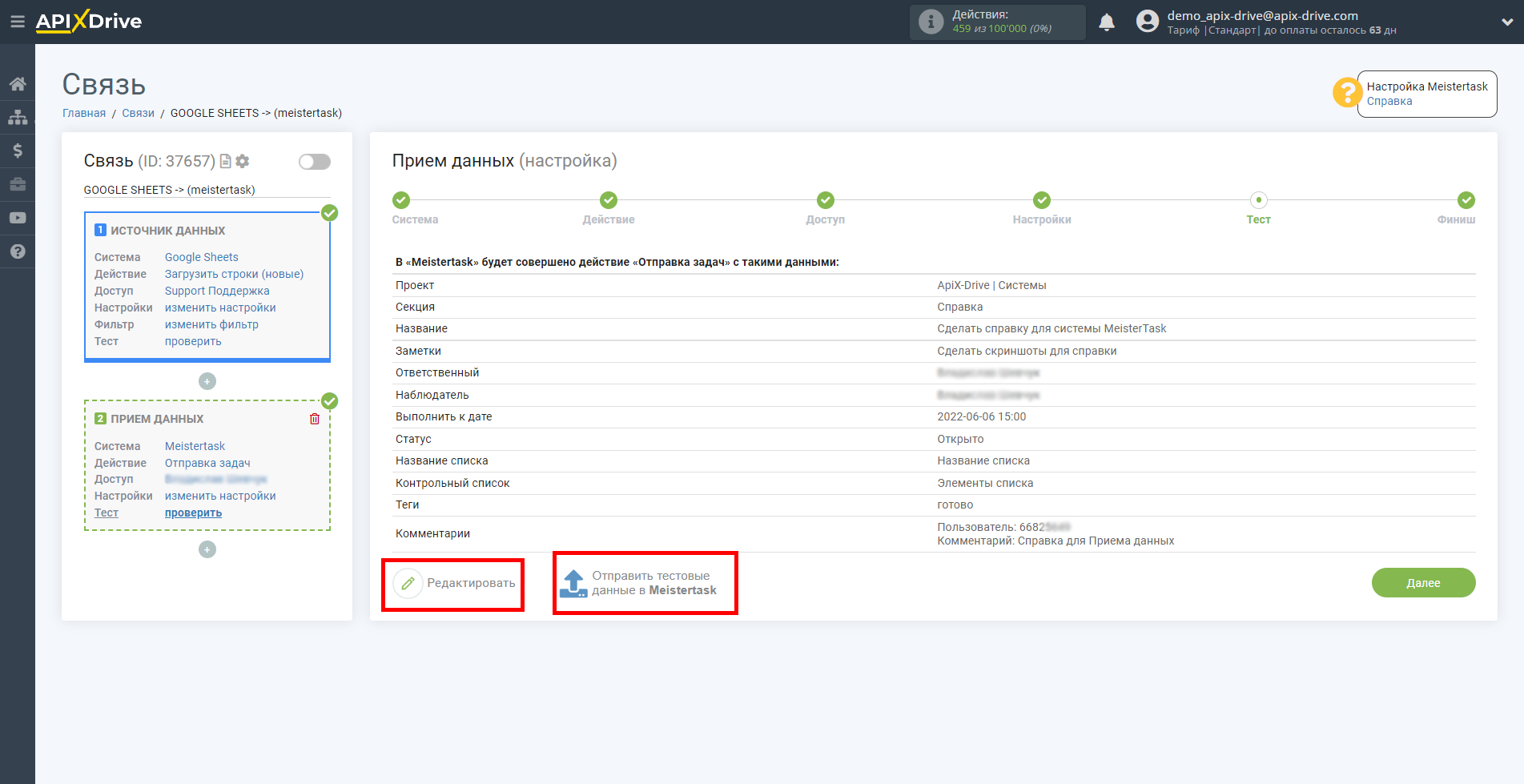Click изменить настройки in data source block

pyautogui.click(x=220, y=308)
